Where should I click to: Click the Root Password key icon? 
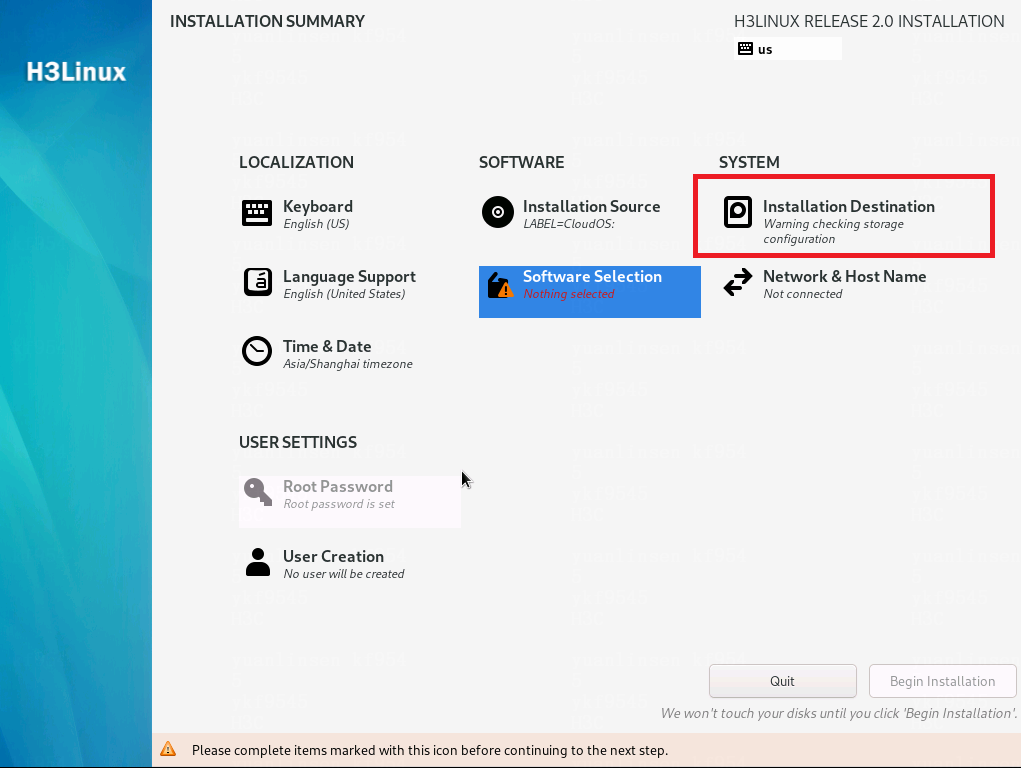pyautogui.click(x=258, y=492)
